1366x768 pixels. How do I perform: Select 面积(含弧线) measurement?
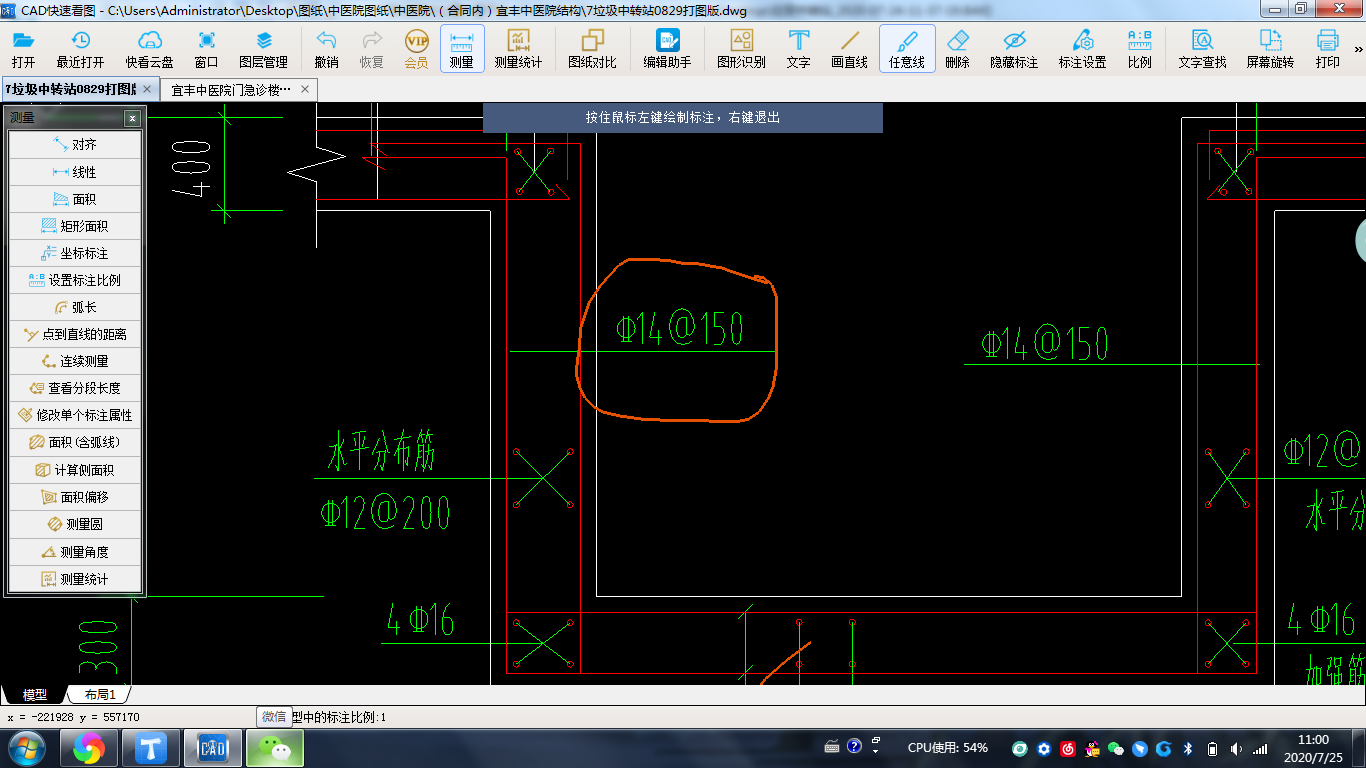[75, 442]
